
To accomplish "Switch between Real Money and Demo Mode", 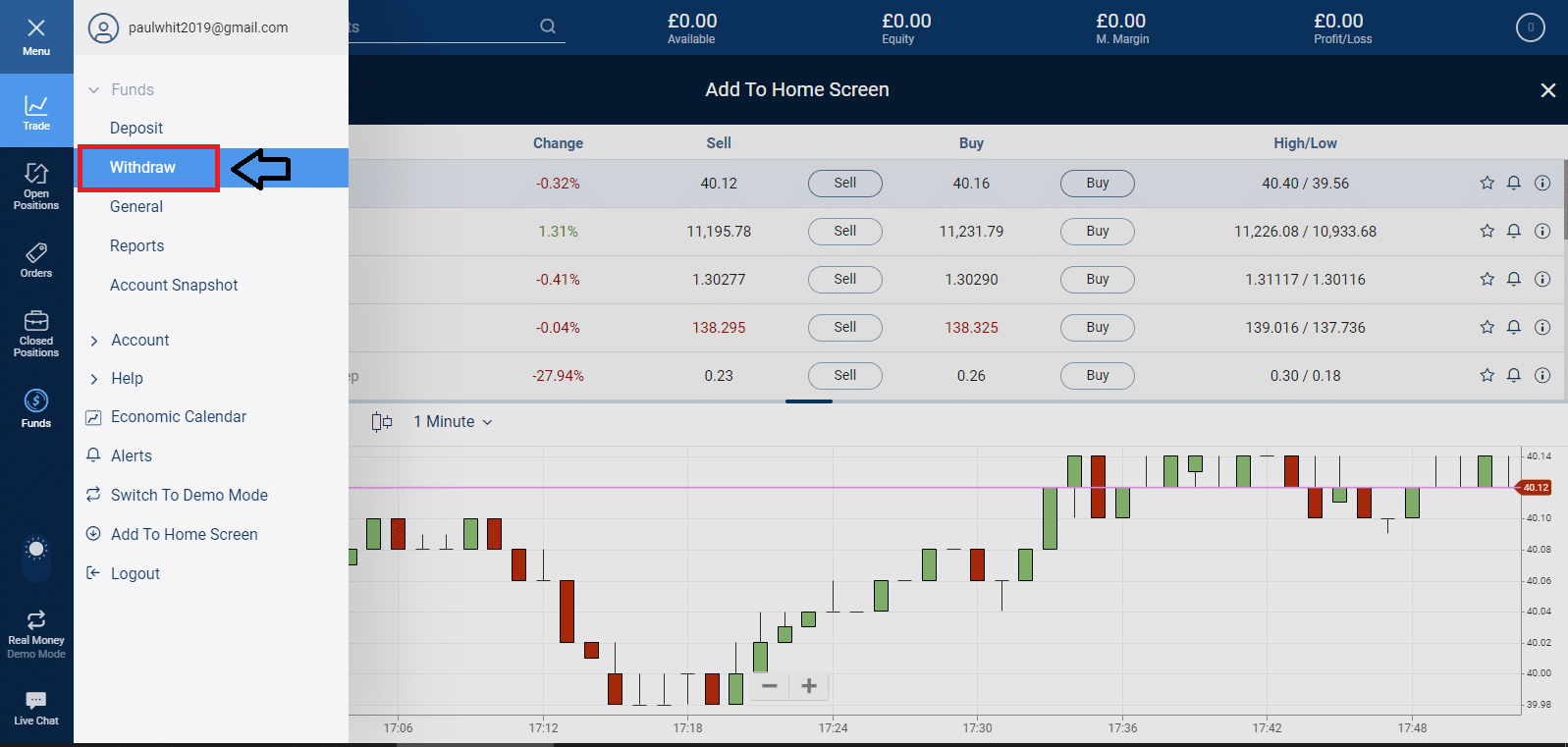I will click(x=36, y=631).
